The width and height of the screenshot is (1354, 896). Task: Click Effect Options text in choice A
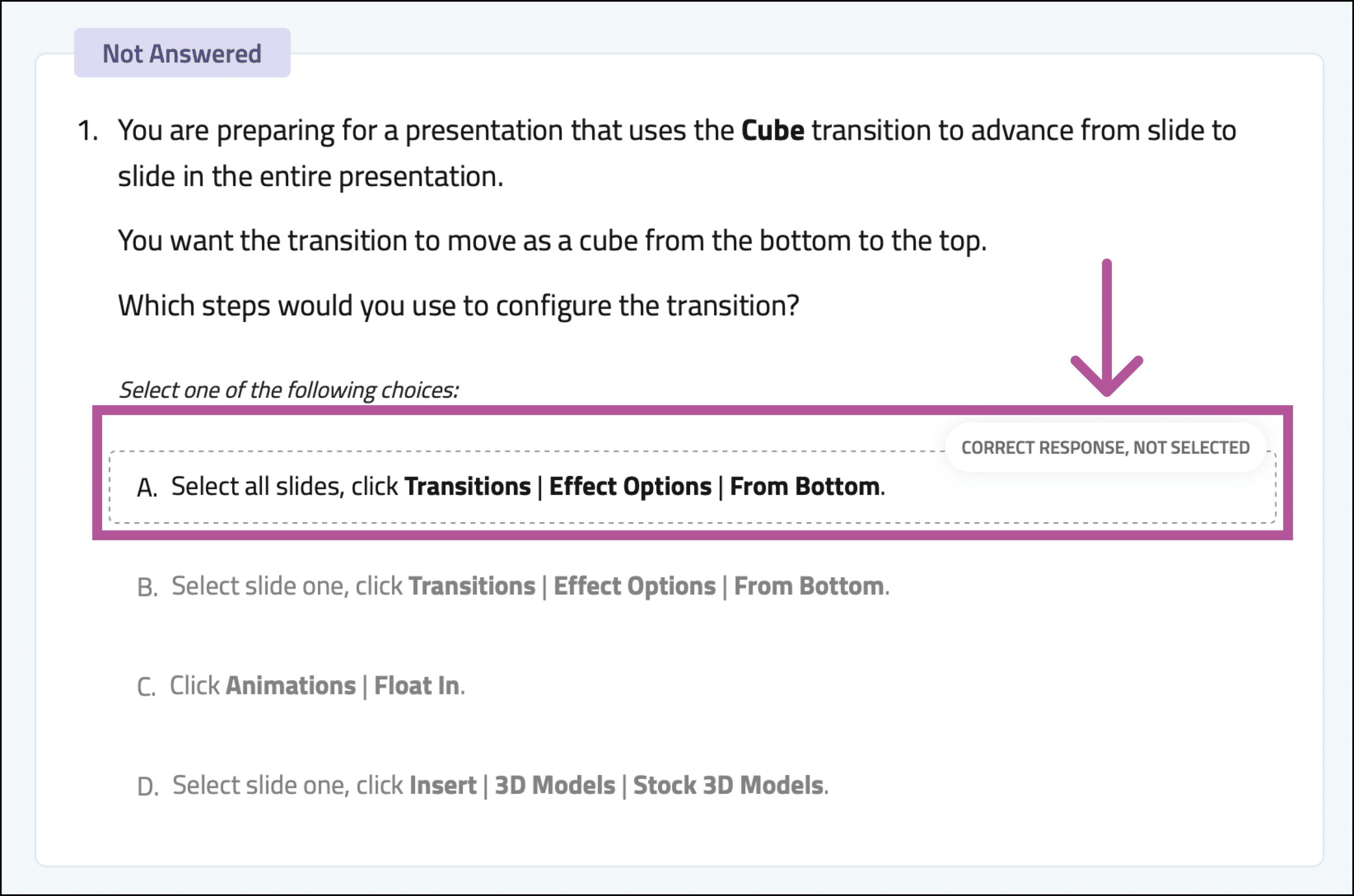tap(630, 487)
